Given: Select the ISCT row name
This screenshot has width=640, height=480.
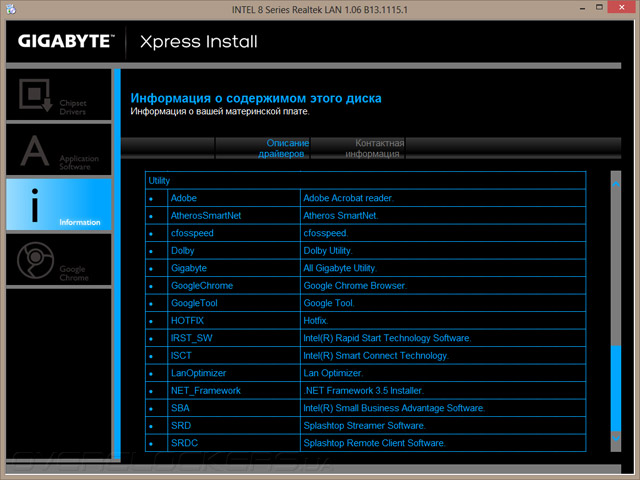Looking at the screenshot, I should click(x=181, y=356).
